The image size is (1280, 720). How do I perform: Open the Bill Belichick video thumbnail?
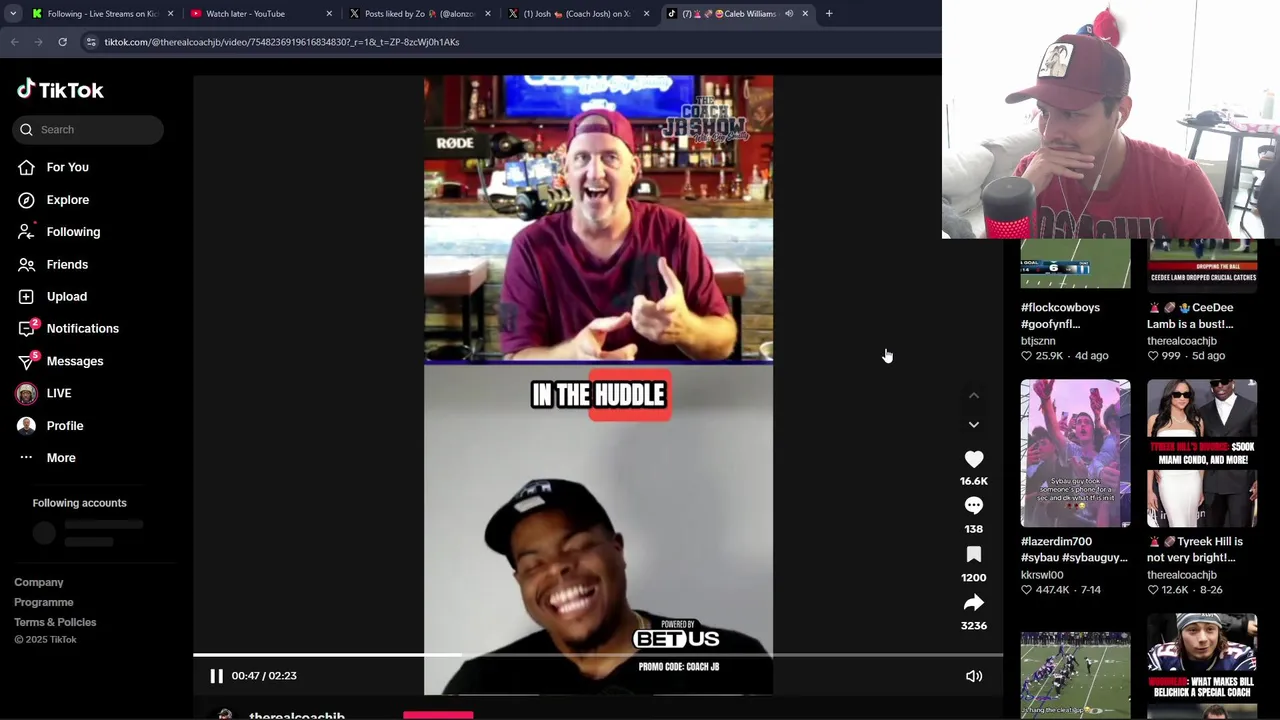[1201, 666]
